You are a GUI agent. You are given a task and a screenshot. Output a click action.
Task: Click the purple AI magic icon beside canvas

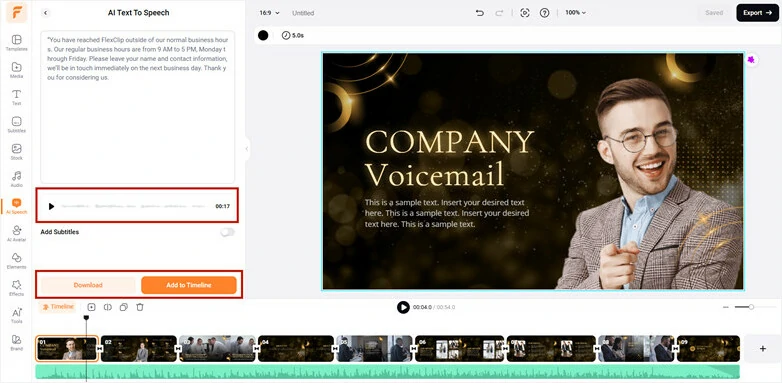751,60
